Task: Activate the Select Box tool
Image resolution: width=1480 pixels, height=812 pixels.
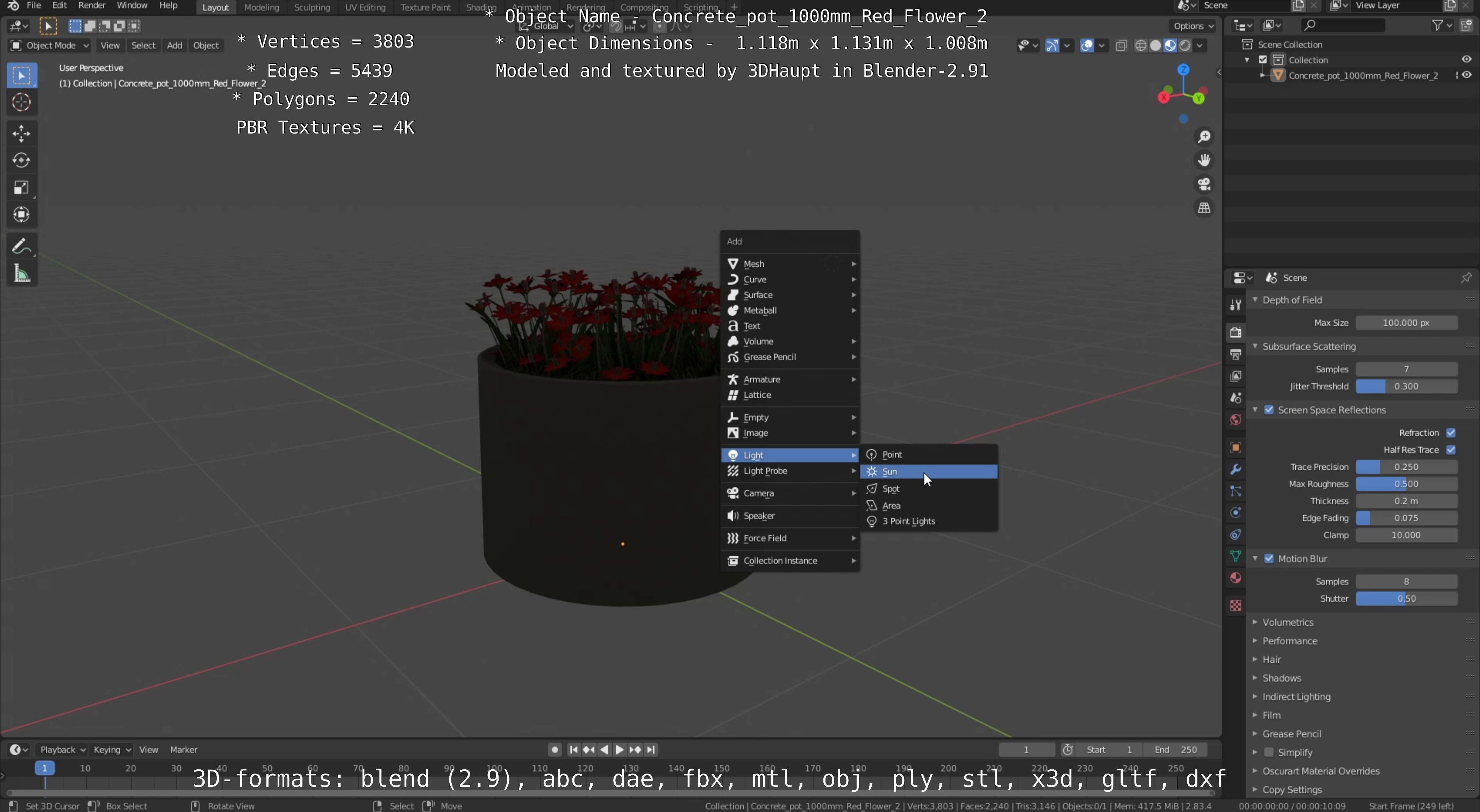Action: [21, 76]
